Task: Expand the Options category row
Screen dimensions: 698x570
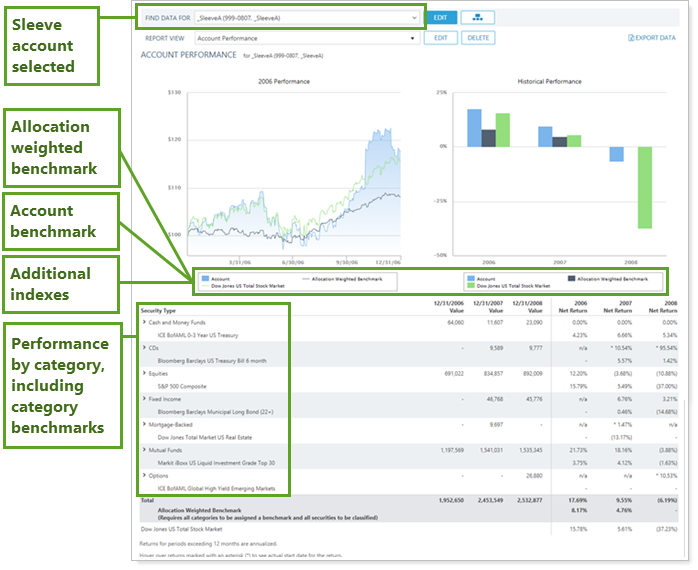Action: click(x=144, y=476)
